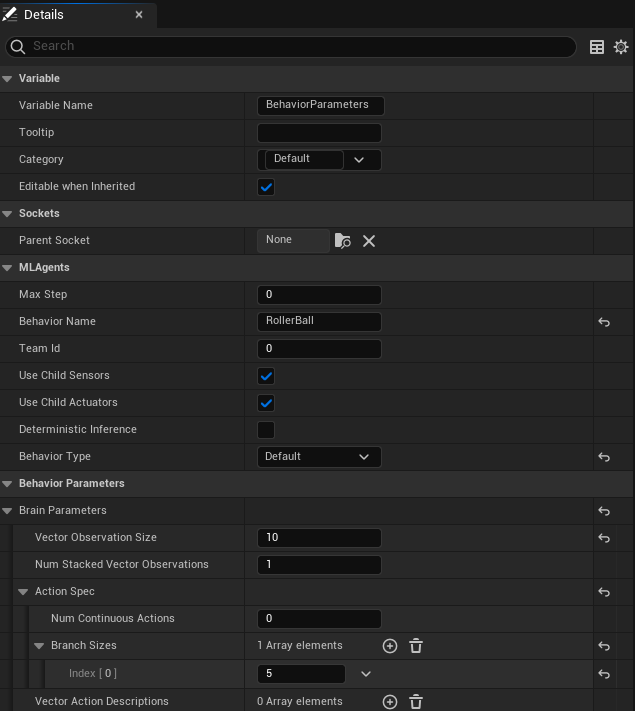This screenshot has height=711, width=635.
Task: Reset Behavior Name to default value
Action: click(604, 322)
